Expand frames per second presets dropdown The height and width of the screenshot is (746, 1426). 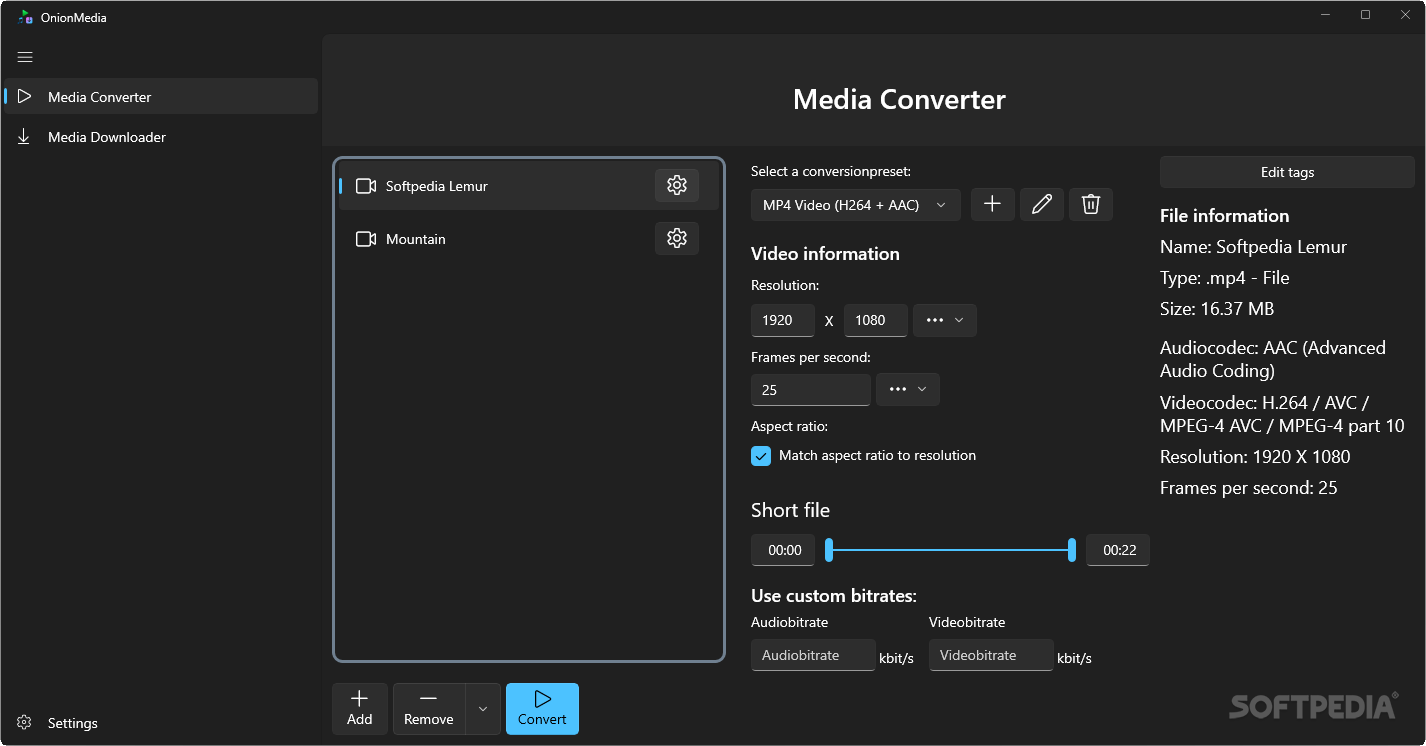908,389
